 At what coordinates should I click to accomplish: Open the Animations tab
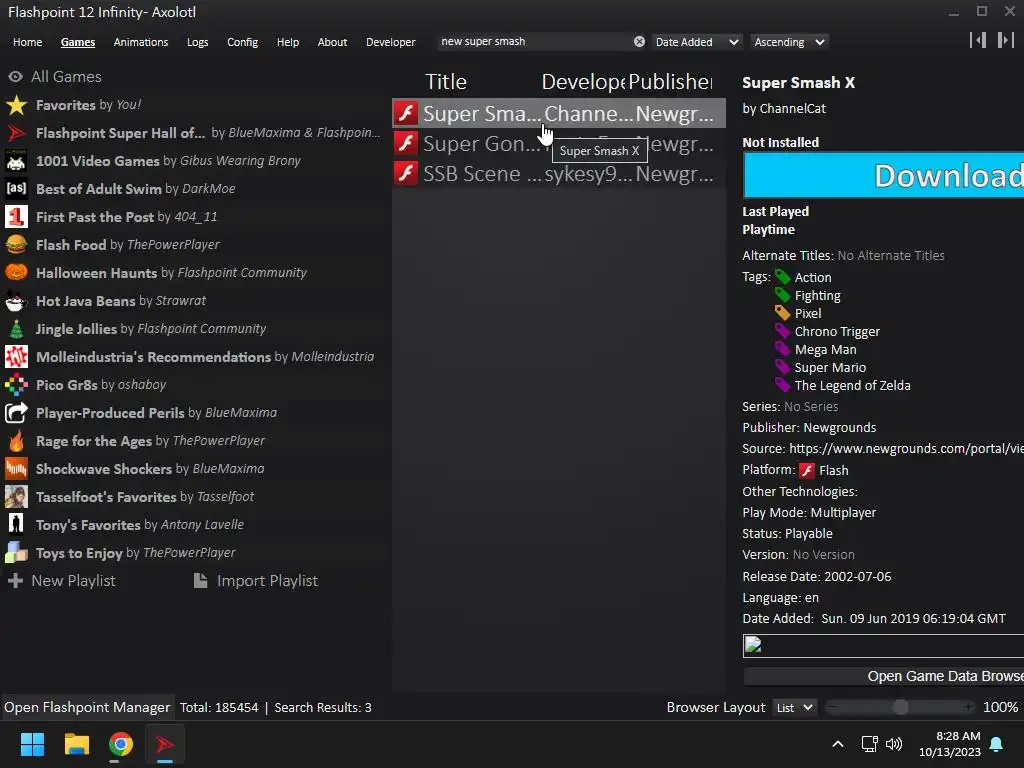pyautogui.click(x=140, y=42)
